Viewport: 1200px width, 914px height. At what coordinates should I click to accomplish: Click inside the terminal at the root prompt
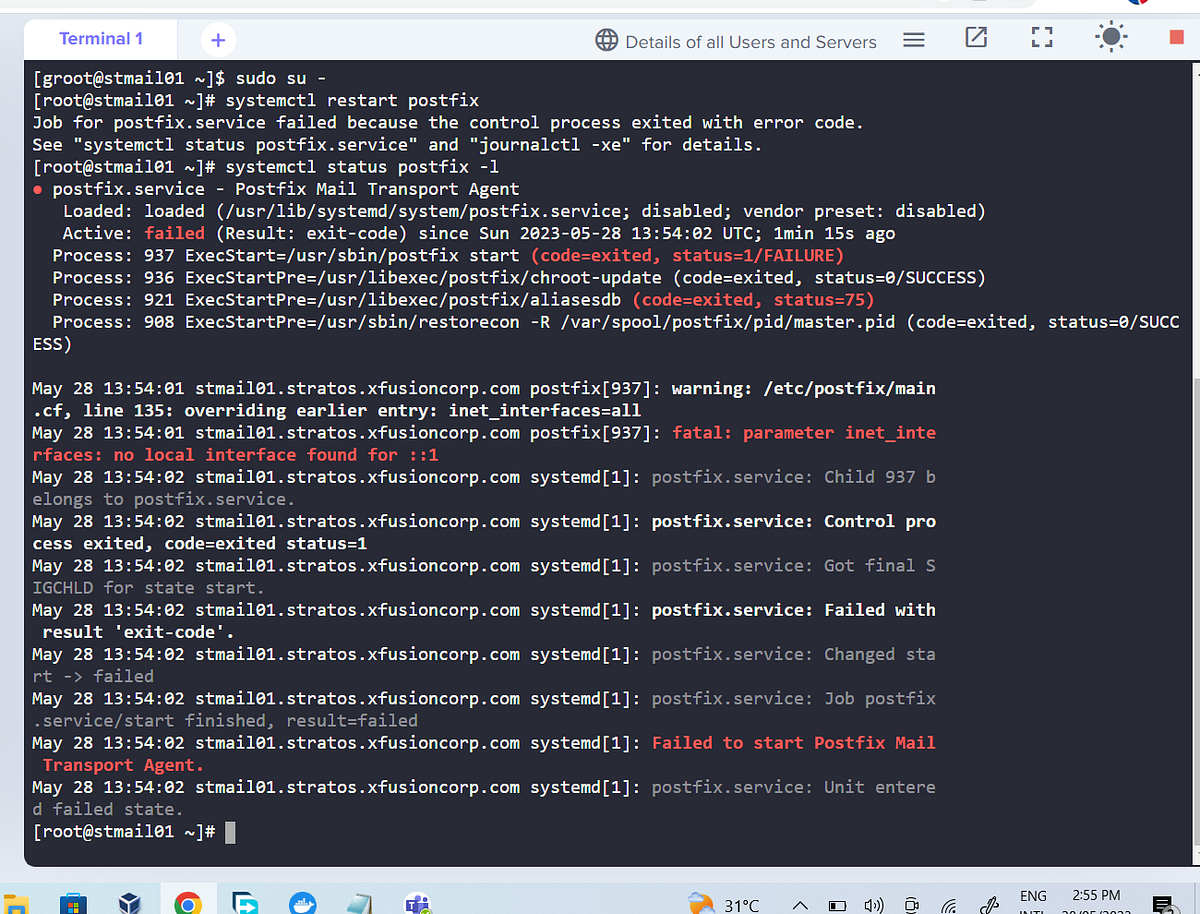pyautogui.click(x=232, y=831)
